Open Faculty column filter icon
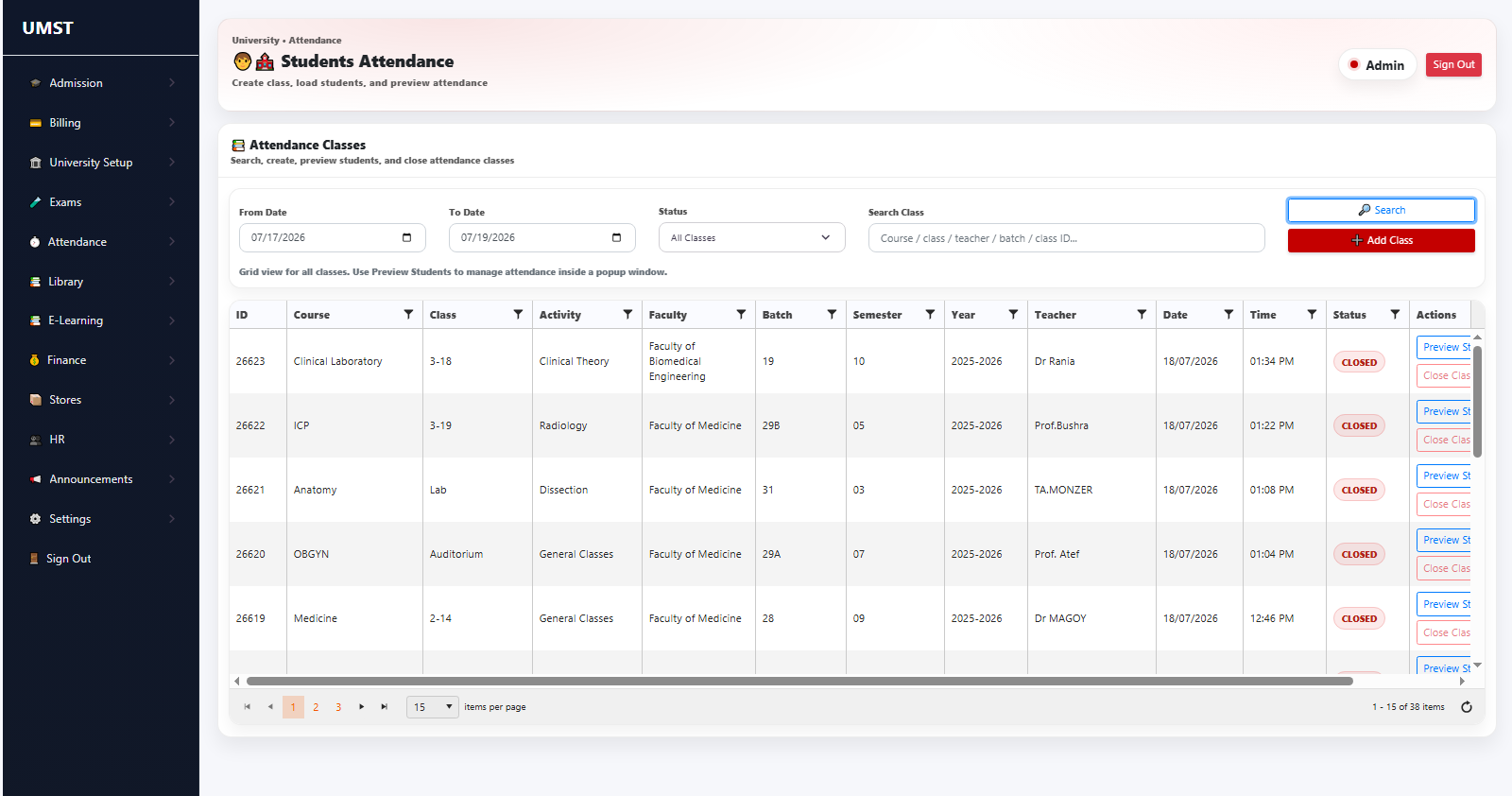This screenshot has width=1512, height=796. coord(741,315)
